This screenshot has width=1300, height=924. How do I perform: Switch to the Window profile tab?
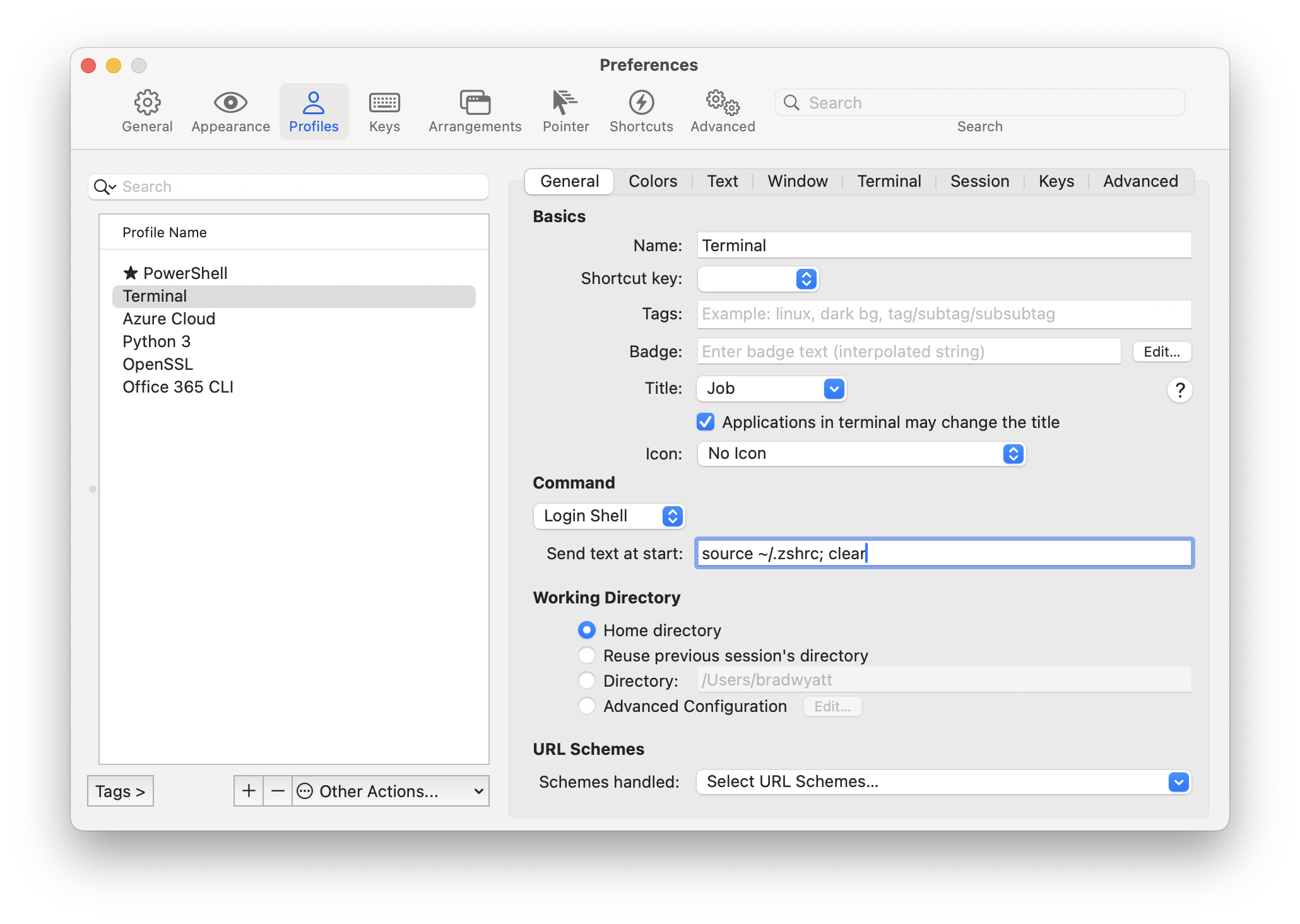pos(797,182)
